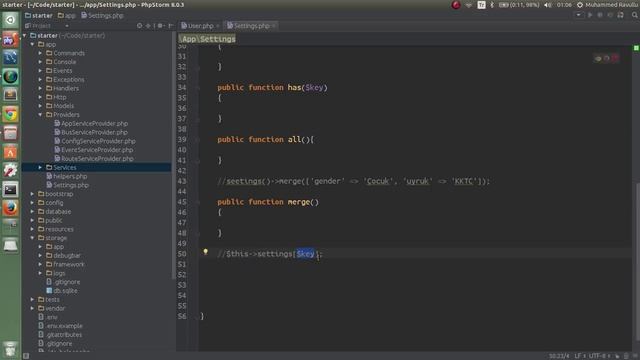Image resolution: width=640 pixels, height=360 pixels.
Task: Open browser preview icons in editor corner
Action: click(x=606, y=58)
